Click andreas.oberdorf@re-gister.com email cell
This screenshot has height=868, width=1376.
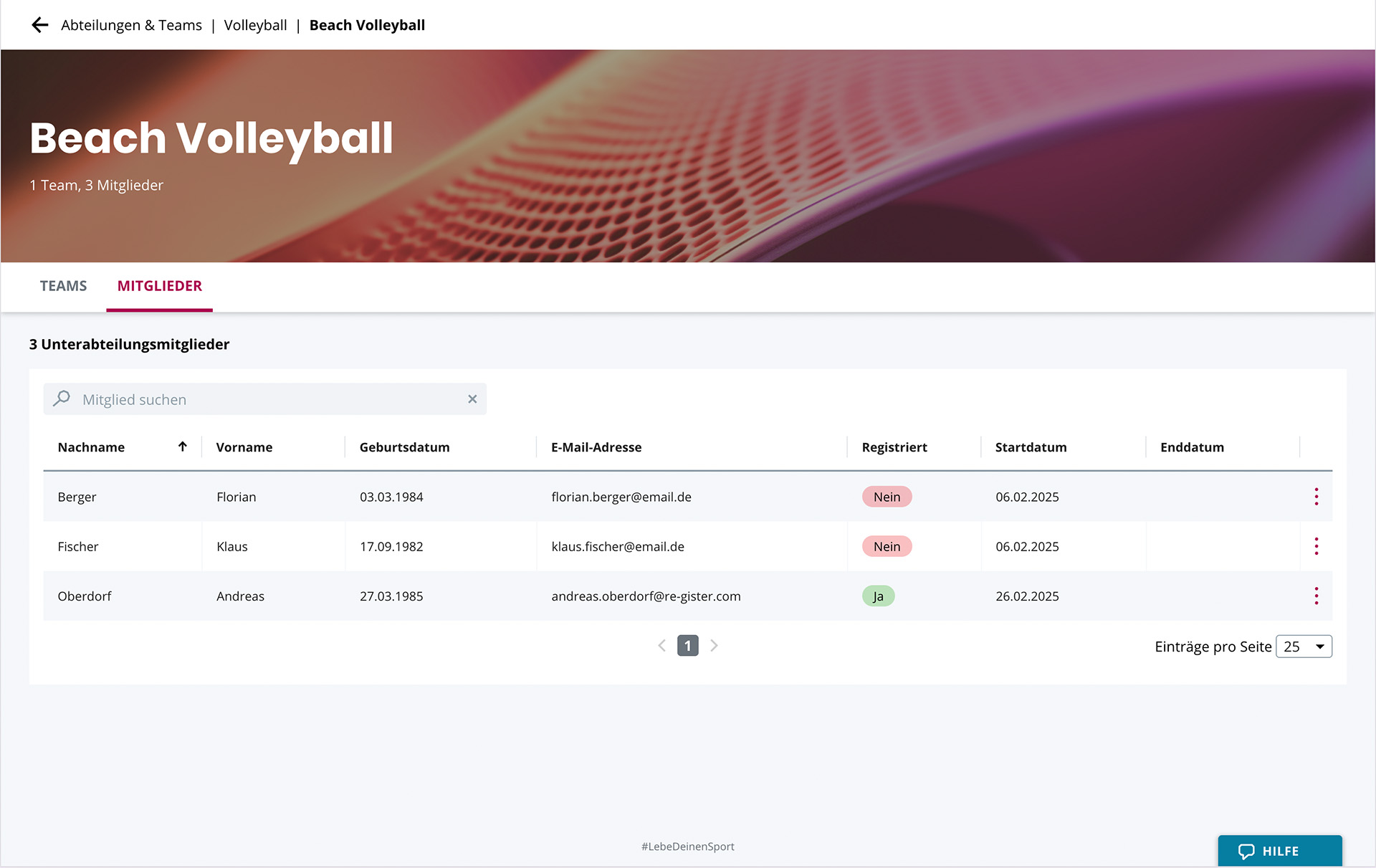pyautogui.click(x=646, y=596)
